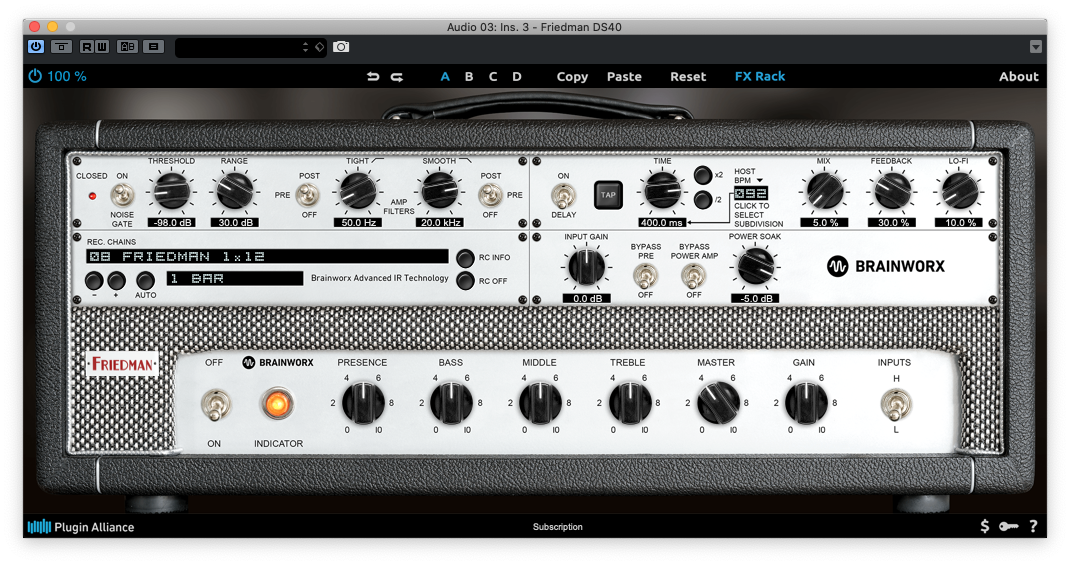Screen dimensions: 1070x565
Task: Open help with the question mark icon
Action: tap(1033, 526)
